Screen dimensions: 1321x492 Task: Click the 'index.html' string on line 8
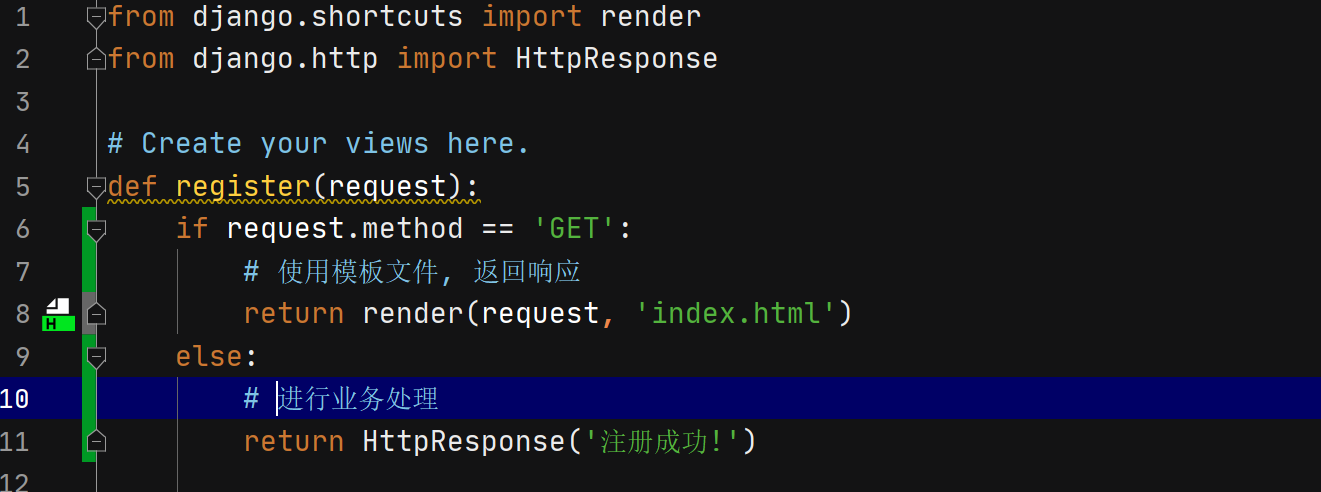(x=735, y=314)
